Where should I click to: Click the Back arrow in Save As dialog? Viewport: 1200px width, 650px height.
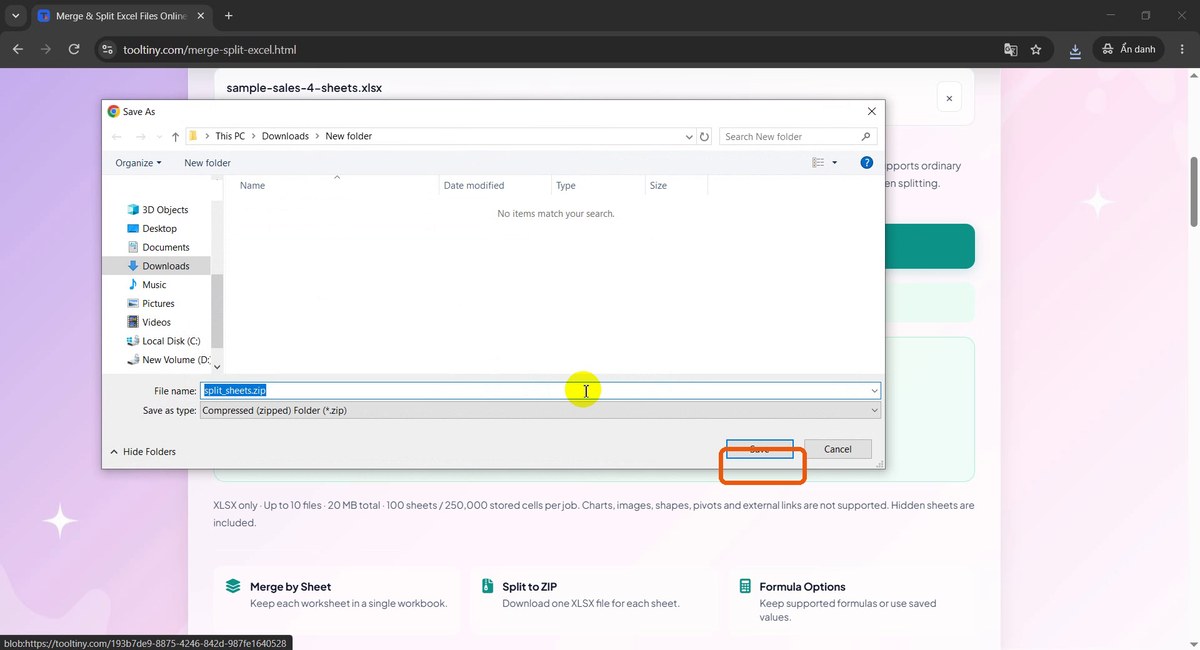(x=117, y=136)
